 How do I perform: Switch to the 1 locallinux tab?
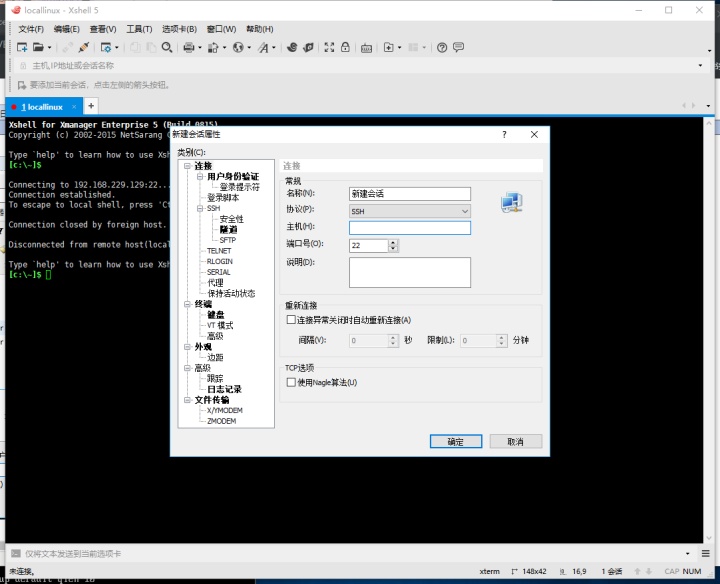click(x=42, y=107)
